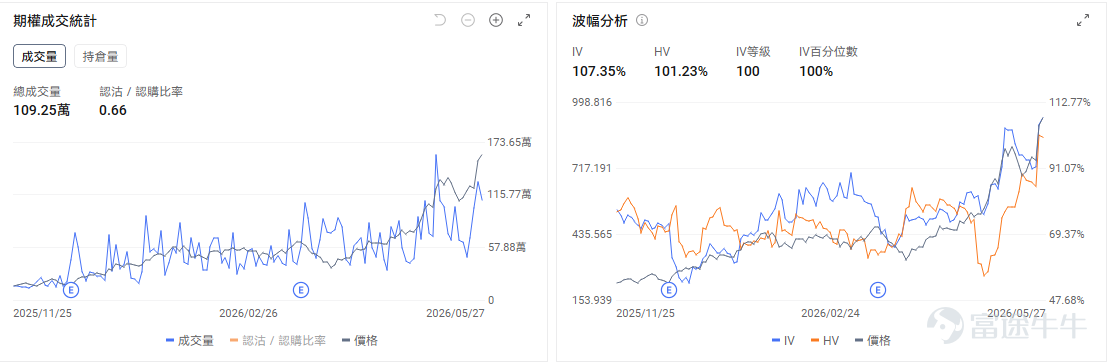
Task: Click the 2026/05/27 date in volume chart
Action: click(455, 313)
